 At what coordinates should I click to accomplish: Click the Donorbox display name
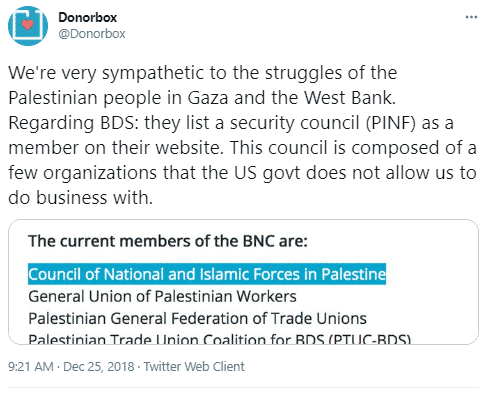point(88,17)
